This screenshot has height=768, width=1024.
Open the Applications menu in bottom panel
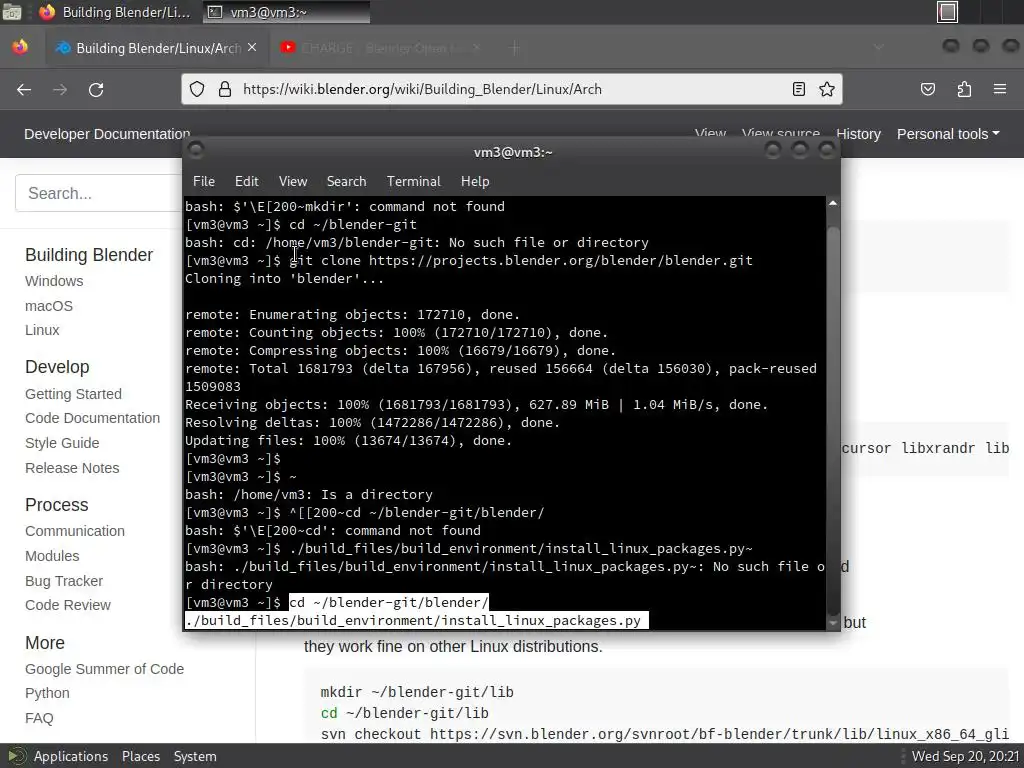[x=71, y=756]
